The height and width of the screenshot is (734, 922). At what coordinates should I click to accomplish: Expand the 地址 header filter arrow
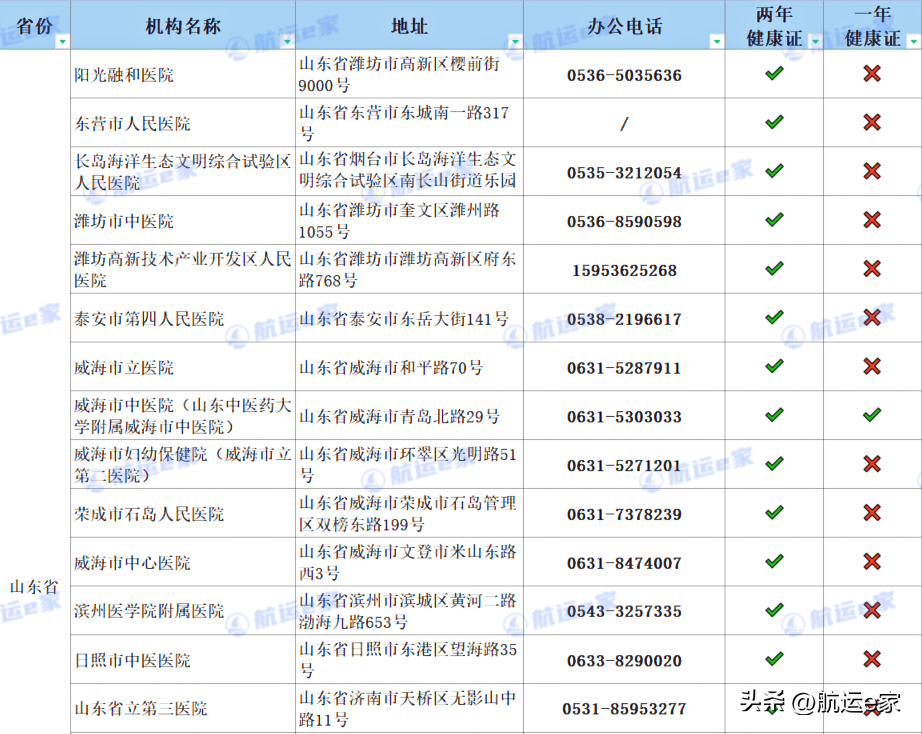pyautogui.click(x=514, y=41)
